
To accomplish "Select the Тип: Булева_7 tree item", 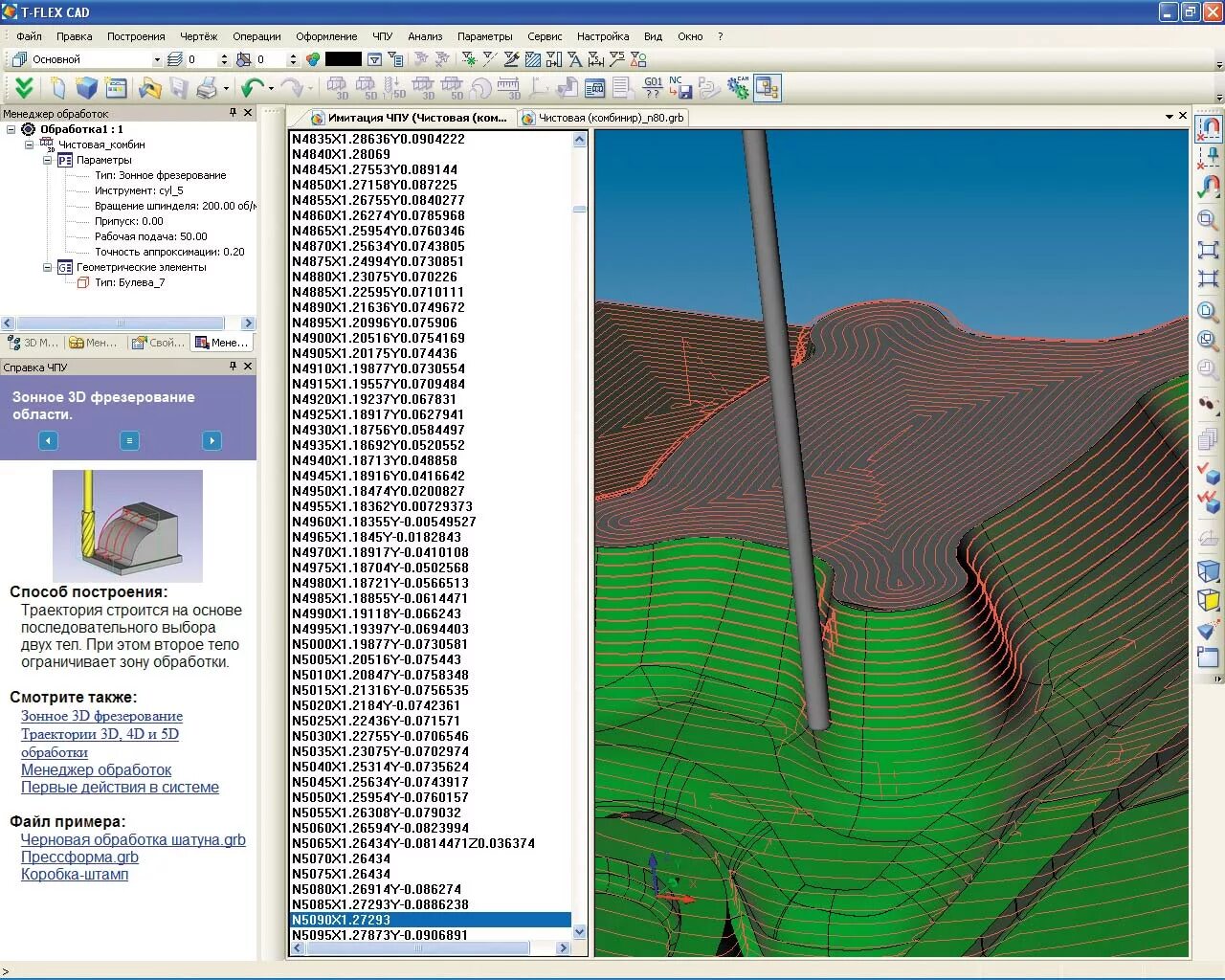I will [x=129, y=282].
